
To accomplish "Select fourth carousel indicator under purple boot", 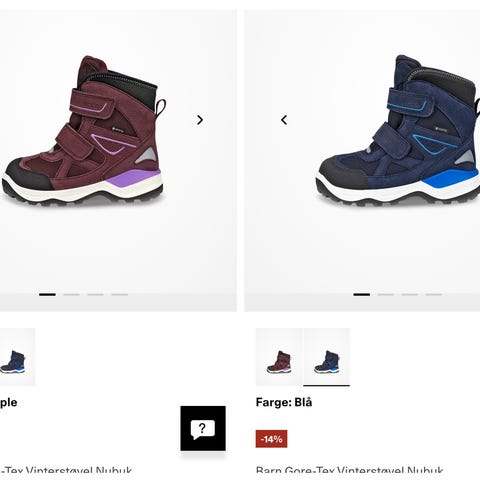I will (120, 295).
